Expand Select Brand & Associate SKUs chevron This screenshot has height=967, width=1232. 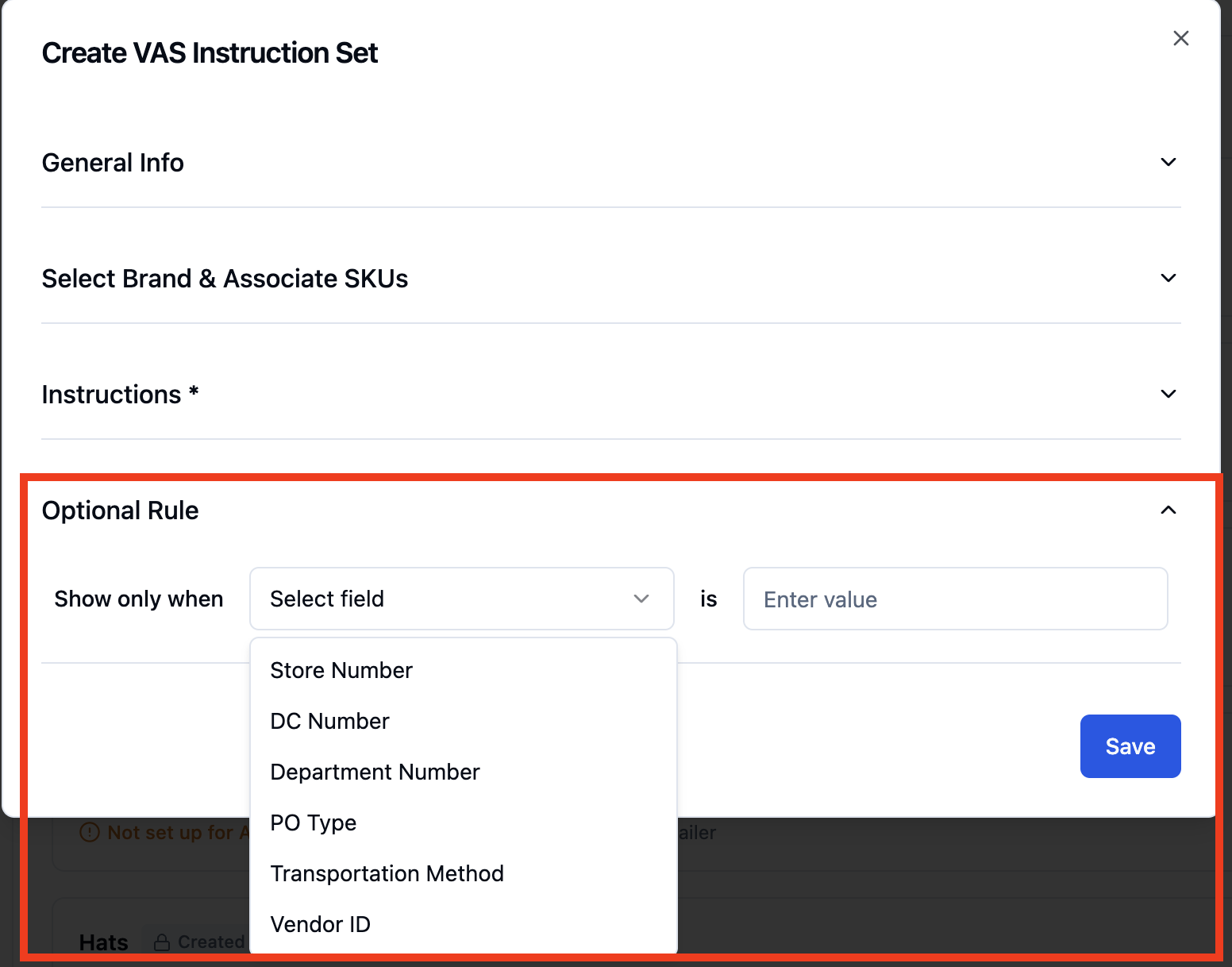coord(1168,278)
